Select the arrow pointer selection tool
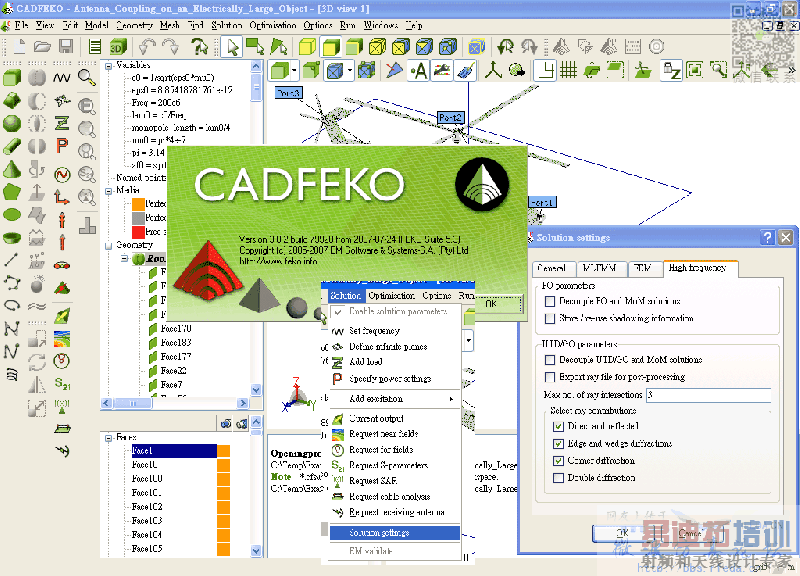Image resolution: width=800 pixels, height=576 pixels. [232, 47]
